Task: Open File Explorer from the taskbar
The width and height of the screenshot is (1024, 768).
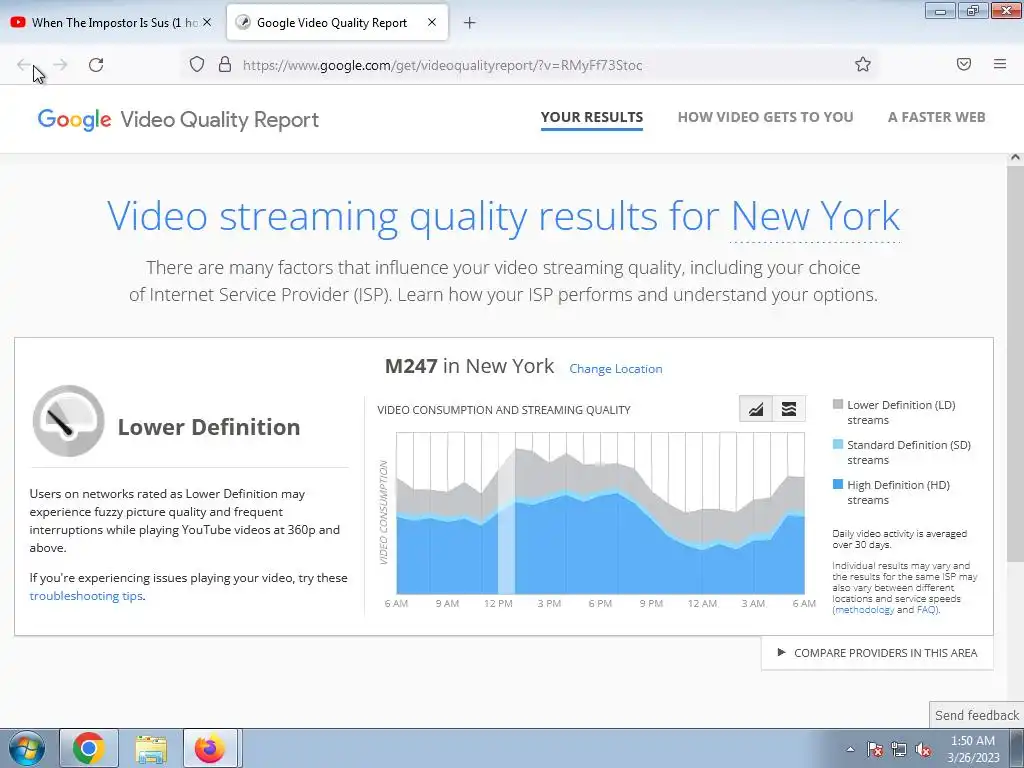Action: point(151,748)
